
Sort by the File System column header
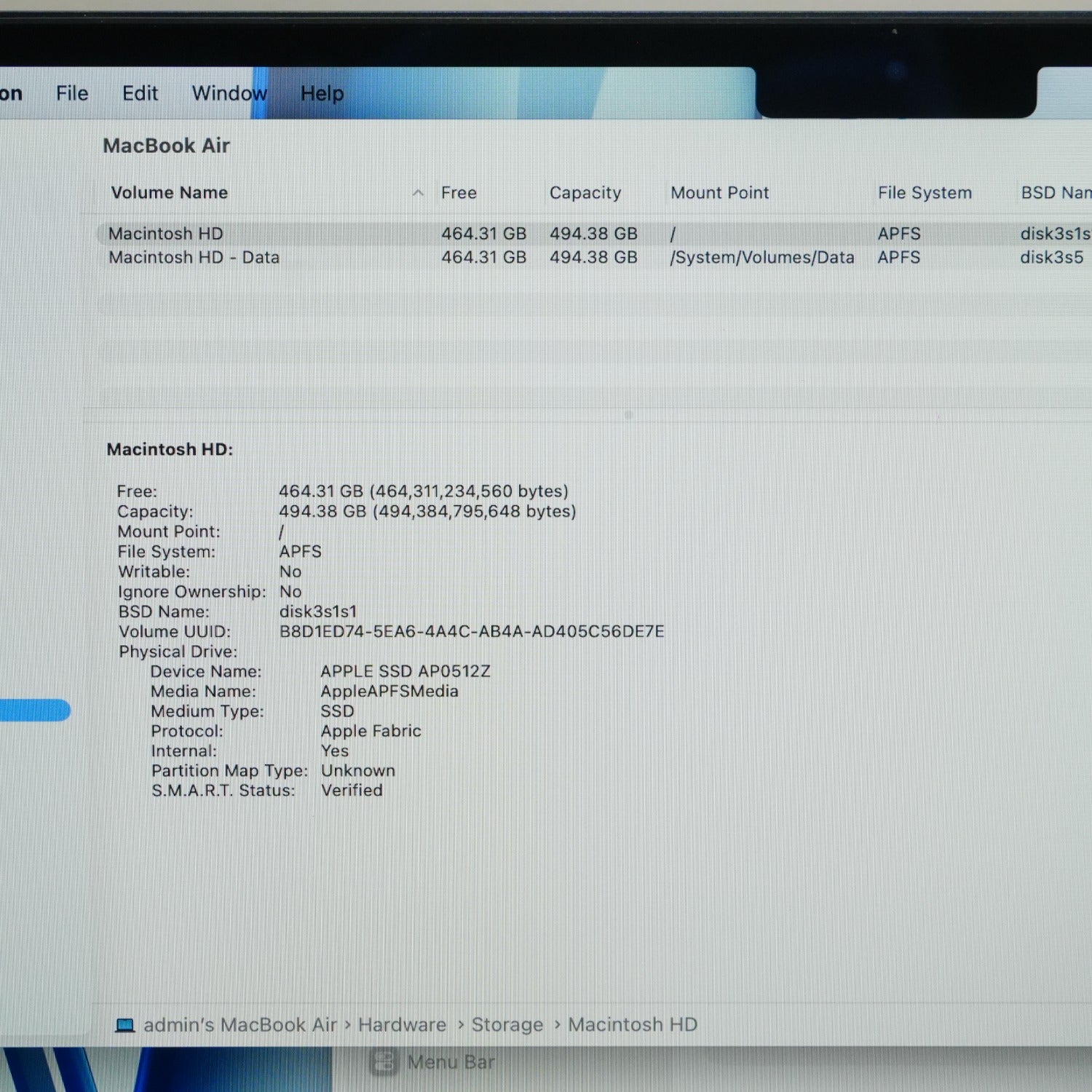click(x=925, y=193)
